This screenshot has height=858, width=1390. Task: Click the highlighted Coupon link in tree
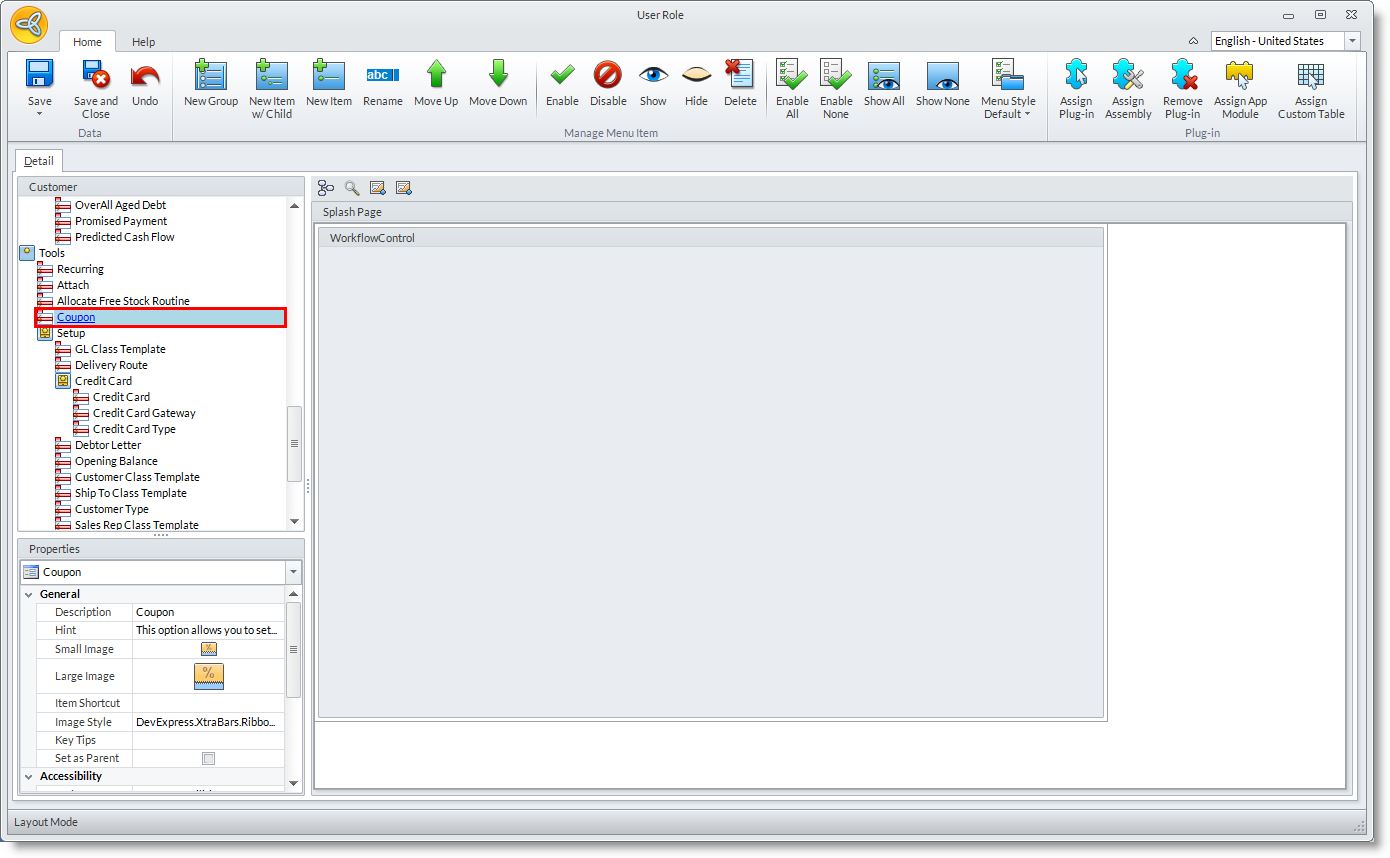[x=76, y=317]
